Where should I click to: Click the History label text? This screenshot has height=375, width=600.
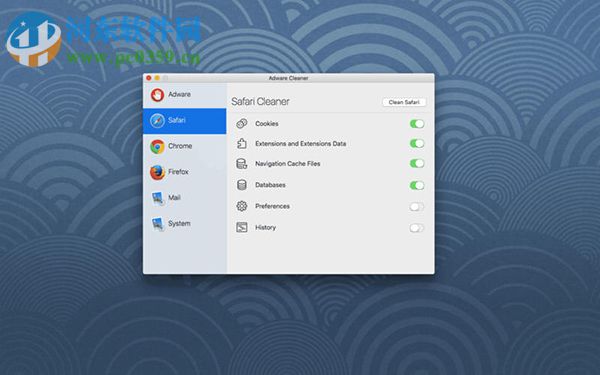click(266, 227)
